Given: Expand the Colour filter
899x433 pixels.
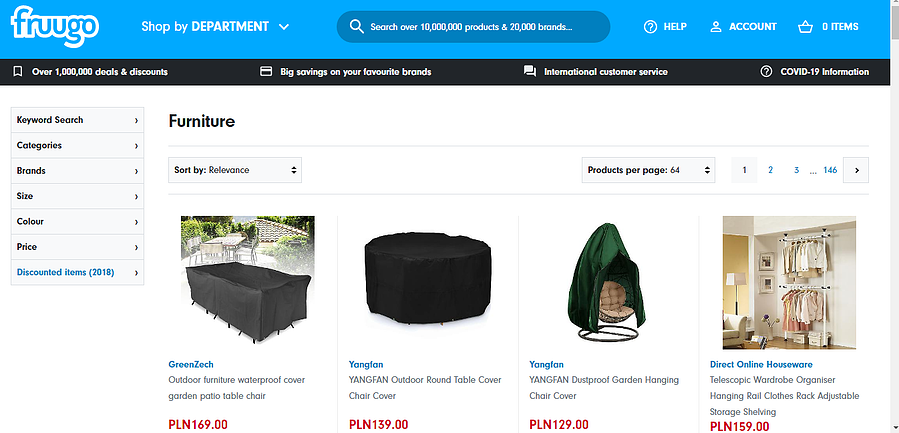Looking at the screenshot, I should point(77,222).
